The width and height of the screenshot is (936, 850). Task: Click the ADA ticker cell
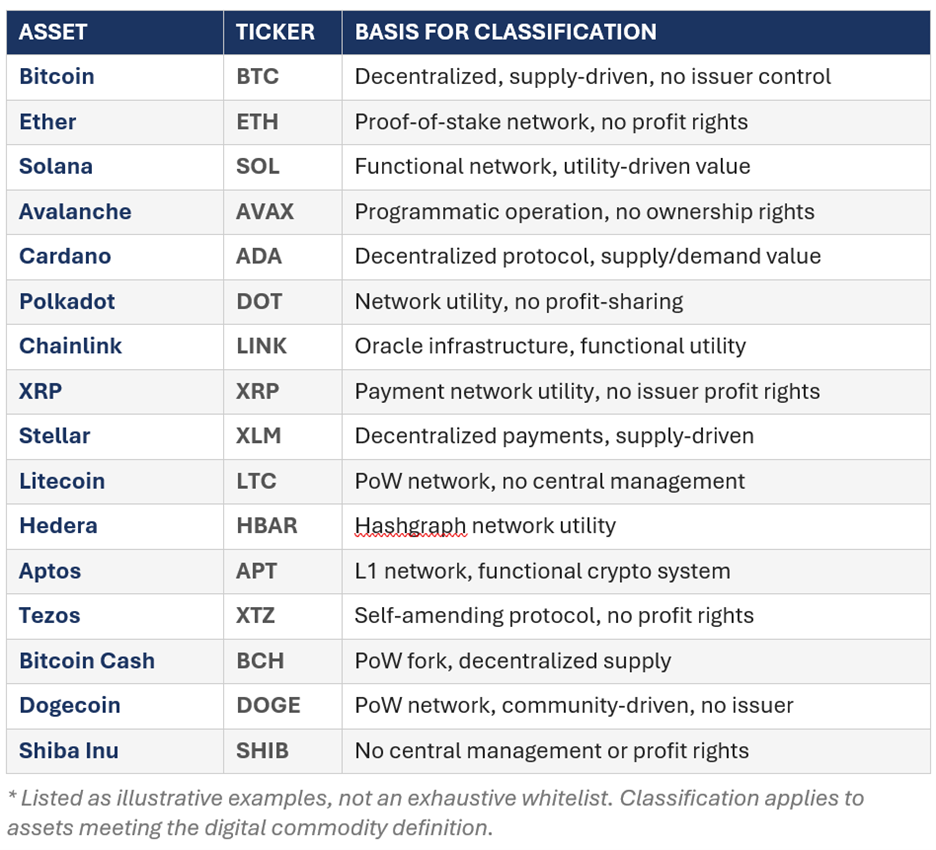[x=259, y=256]
